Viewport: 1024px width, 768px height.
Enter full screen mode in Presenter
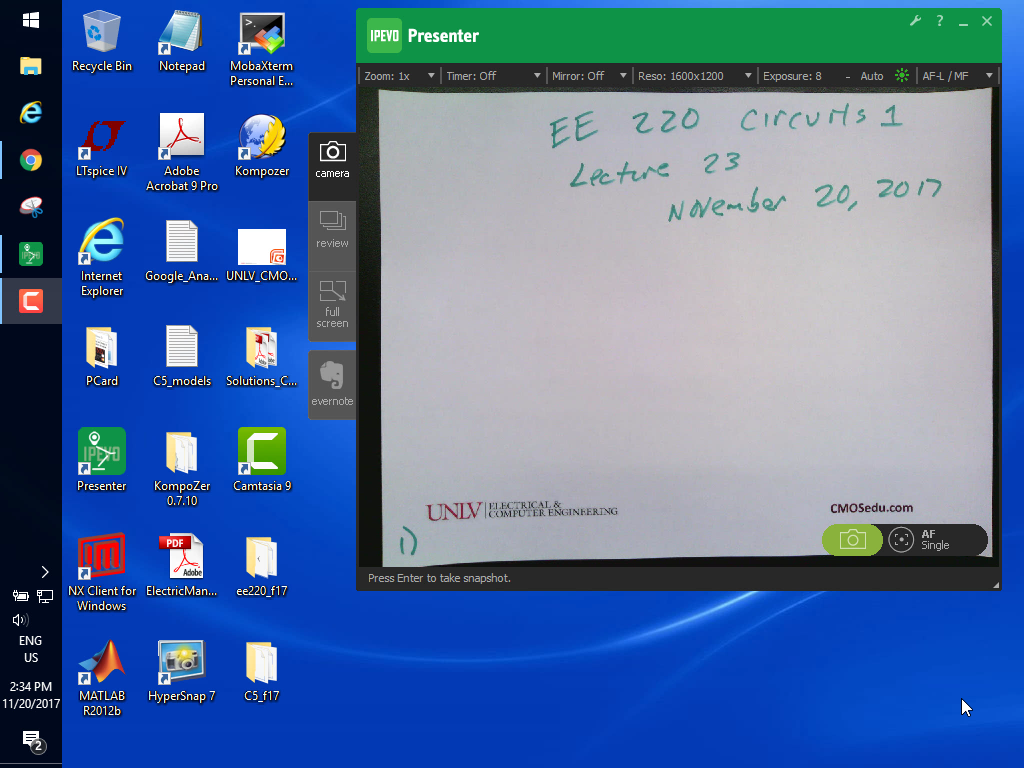pyautogui.click(x=332, y=305)
